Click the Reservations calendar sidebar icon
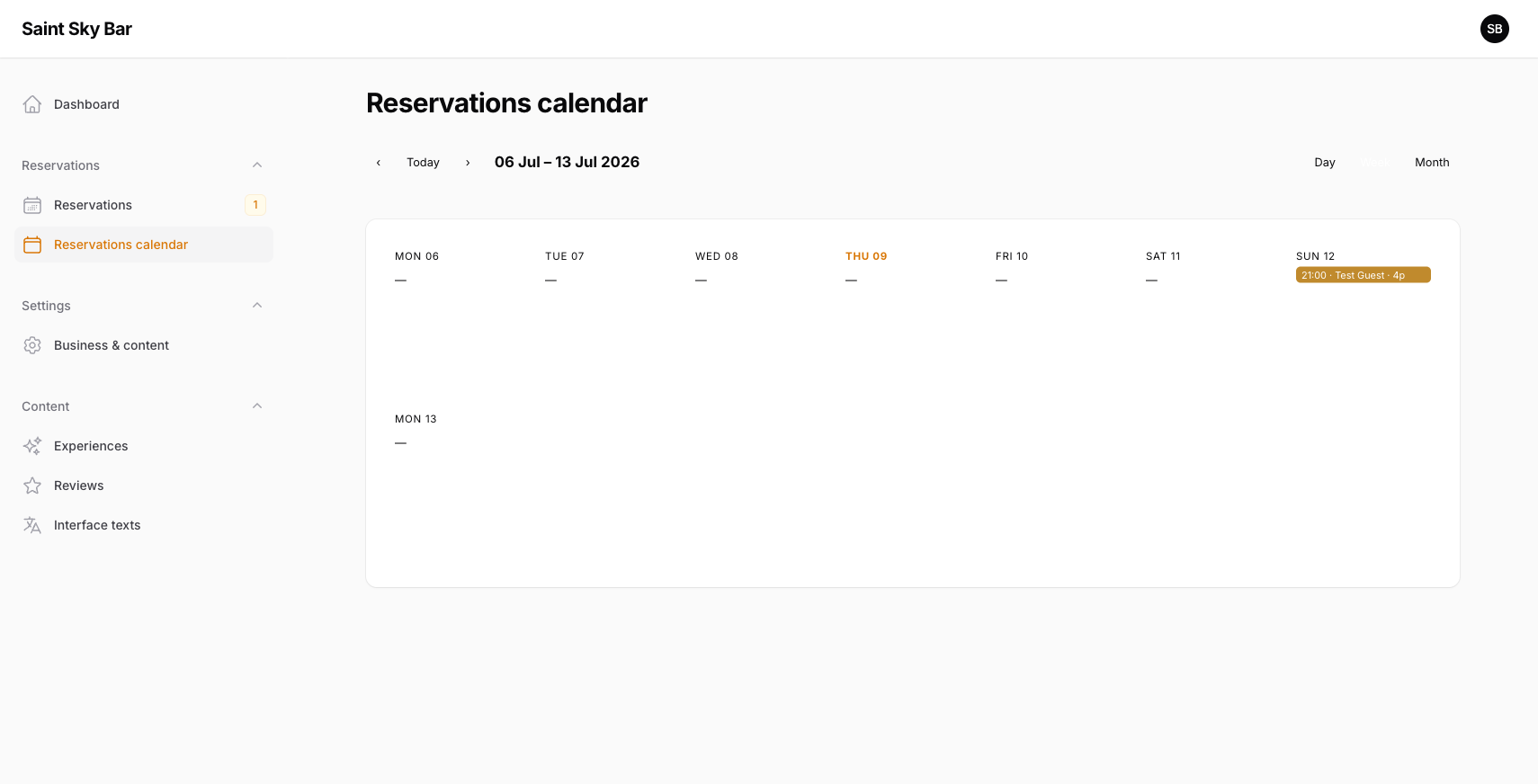 (x=32, y=245)
